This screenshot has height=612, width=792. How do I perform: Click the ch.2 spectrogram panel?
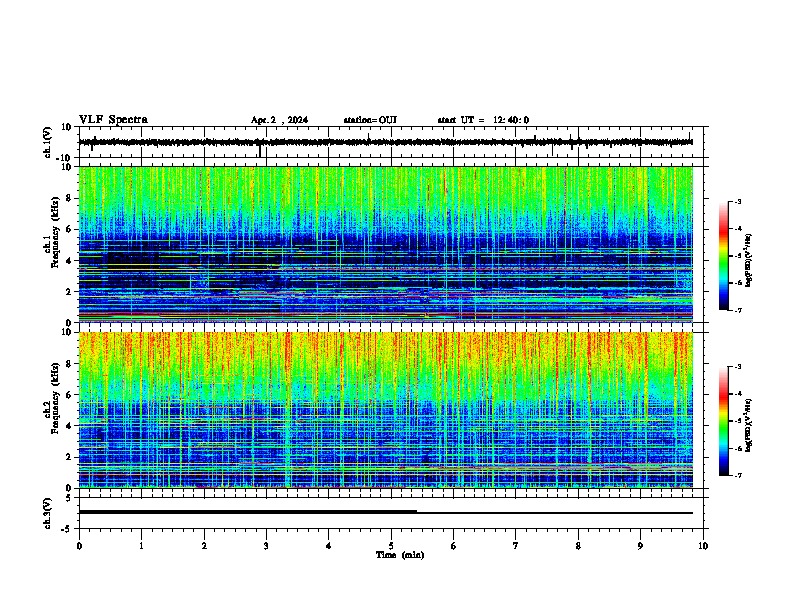386,410
